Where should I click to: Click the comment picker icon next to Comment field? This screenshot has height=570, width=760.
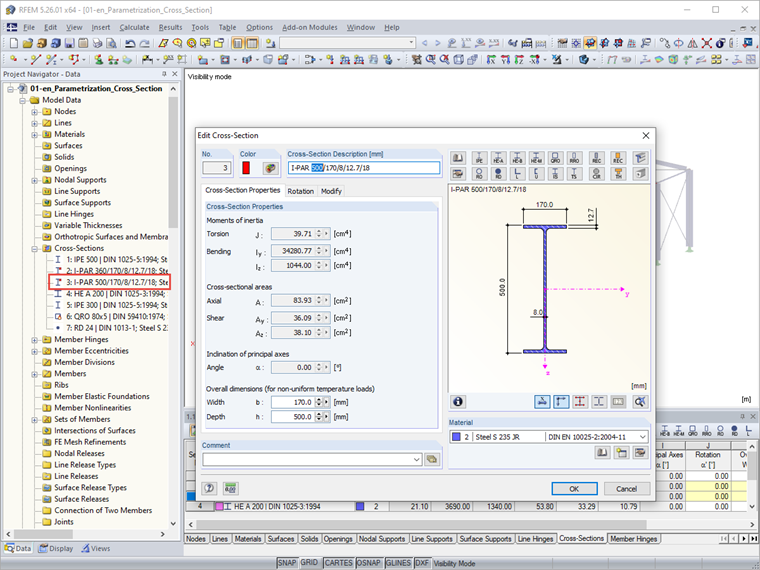432,459
